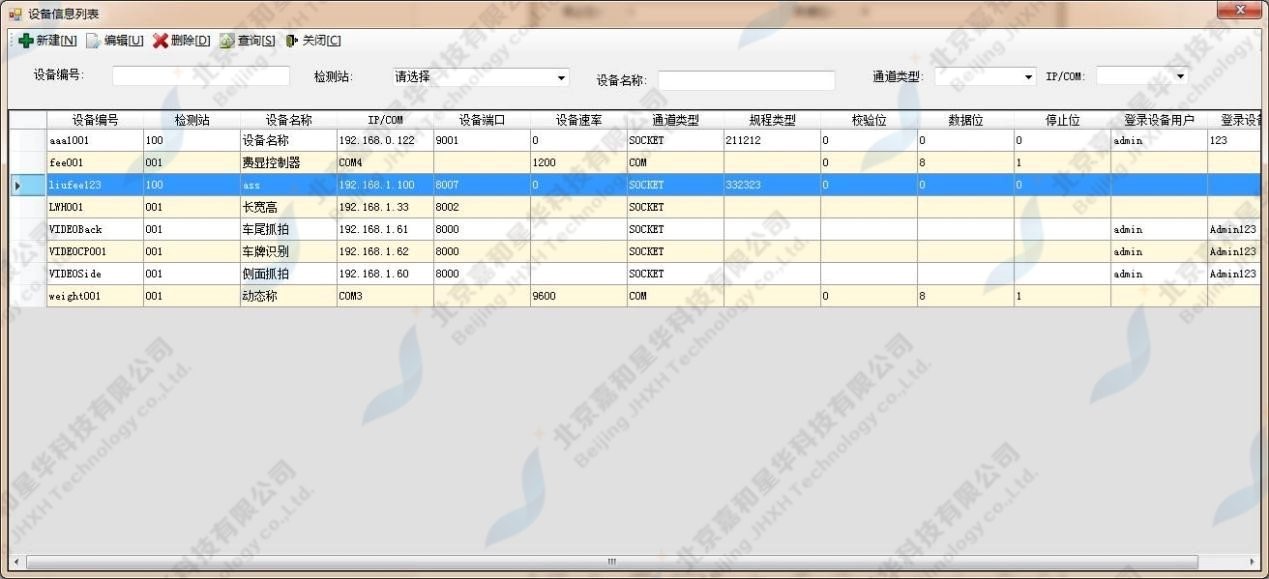This screenshot has height=579, width=1269.
Task: Click the row selector arrow for liufee123
Action: [x=28, y=185]
